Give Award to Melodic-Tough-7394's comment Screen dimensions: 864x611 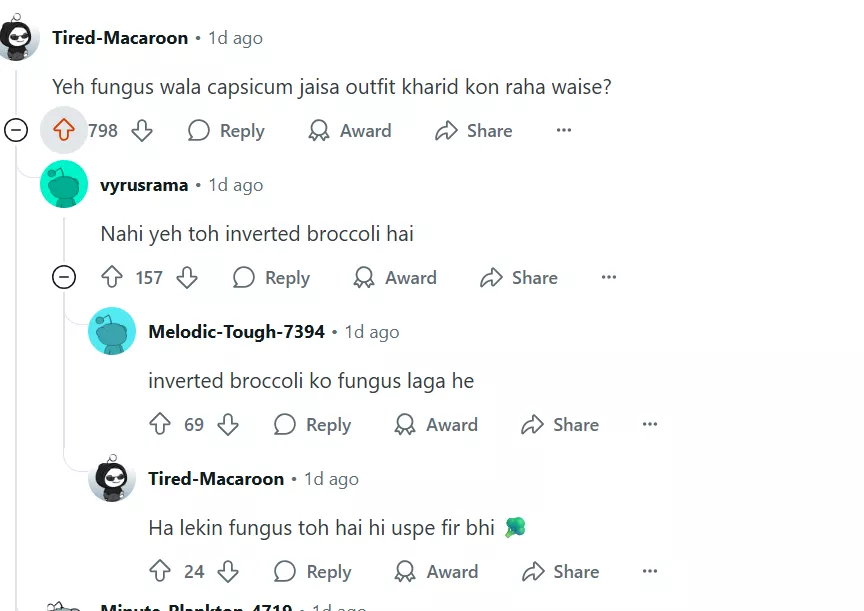tap(436, 425)
